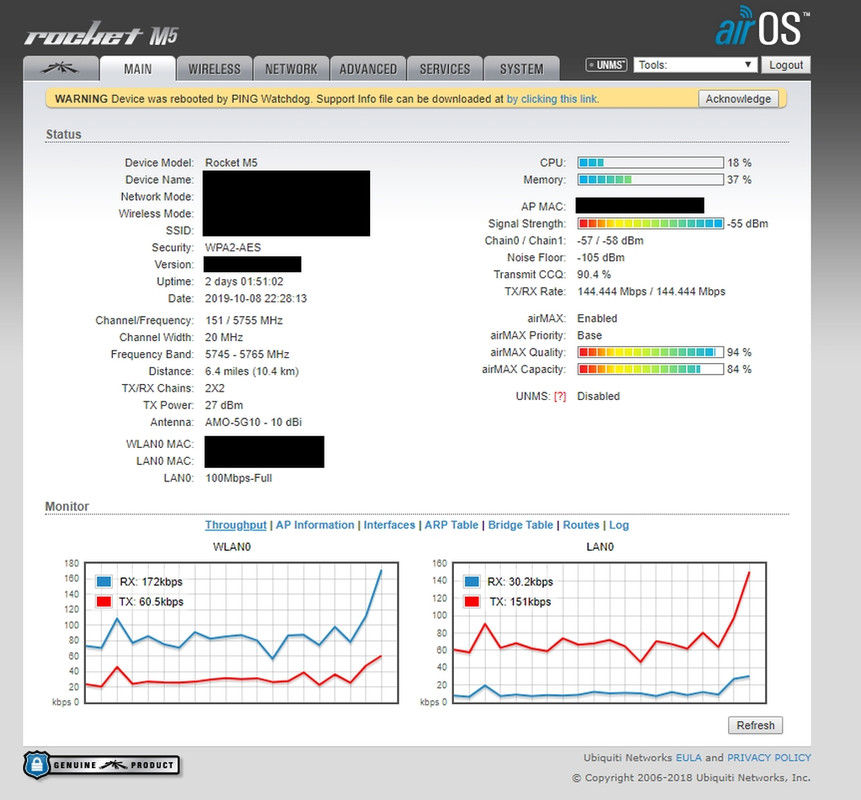
Task: Click the '-105 dBm' noise floor value
Action: coord(601,258)
